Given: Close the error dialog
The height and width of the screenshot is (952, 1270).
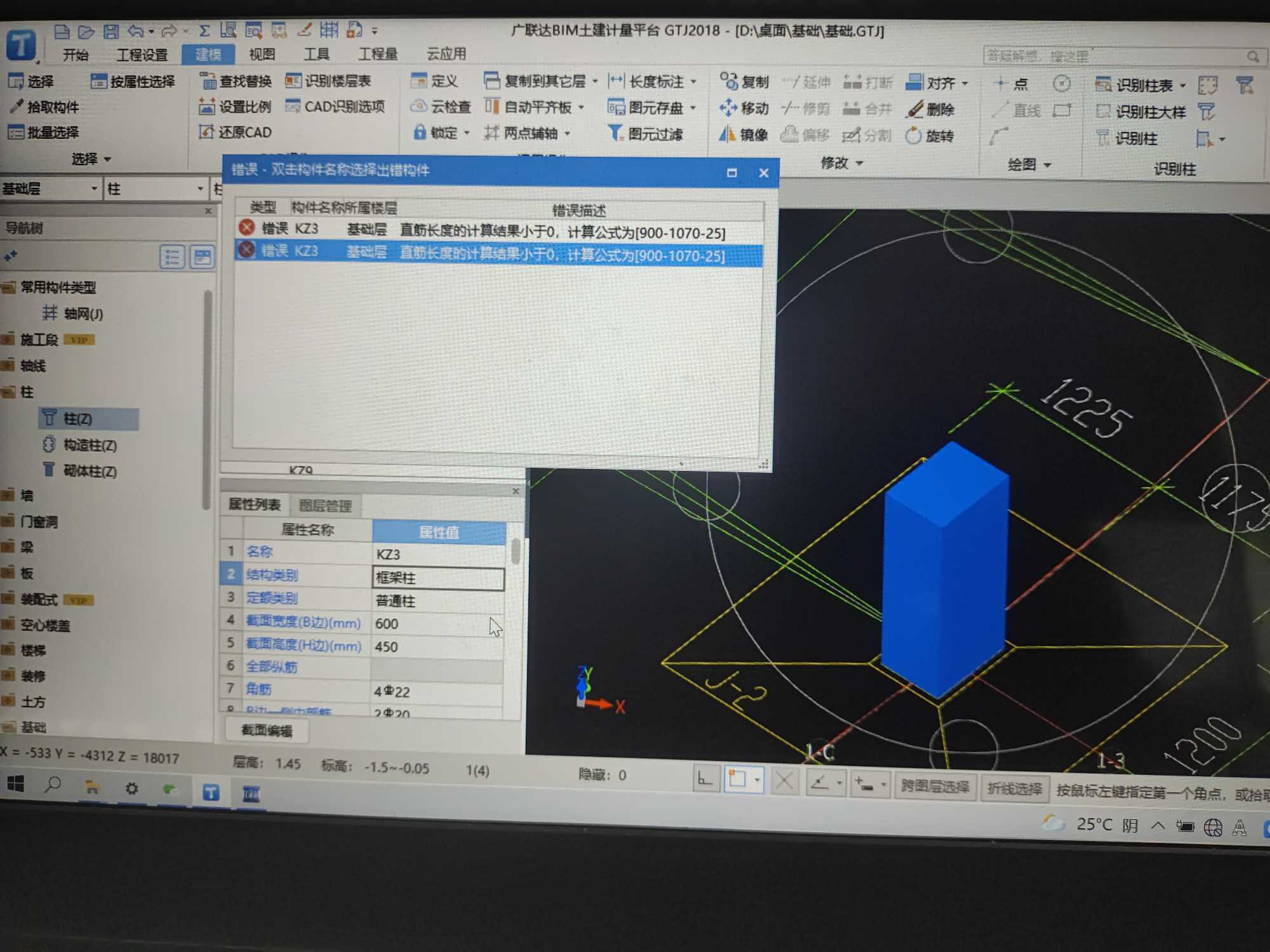Looking at the screenshot, I should (x=763, y=173).
